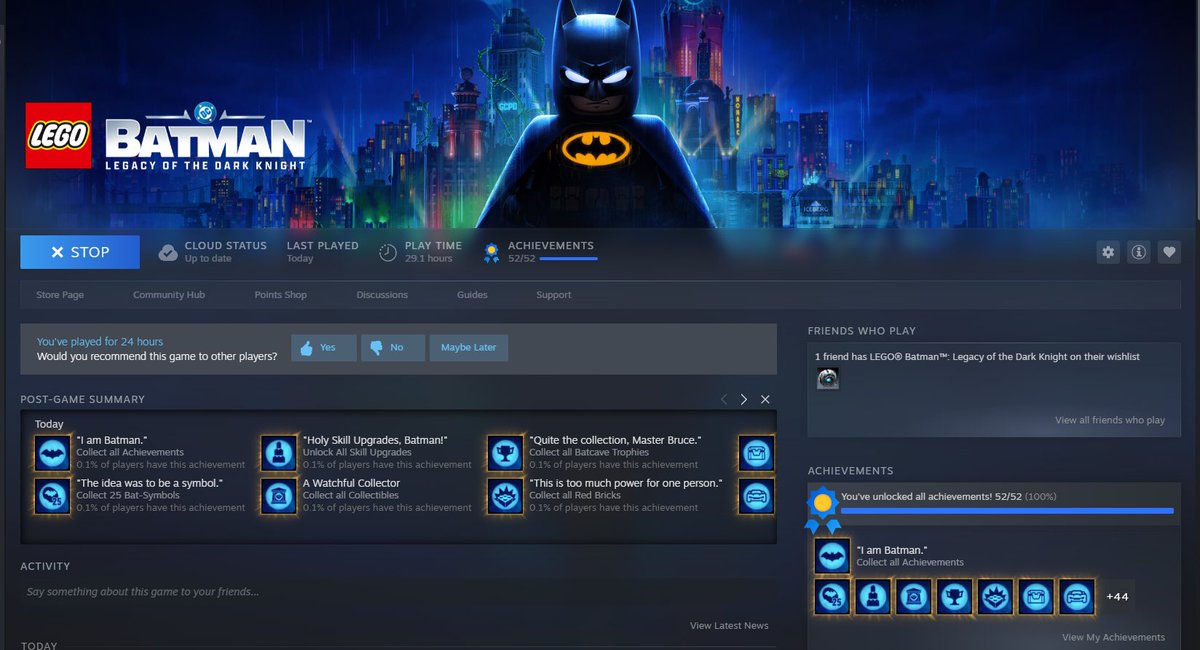Click sidebar "I am Batman." achievement icon

click(x=833, y=556)
